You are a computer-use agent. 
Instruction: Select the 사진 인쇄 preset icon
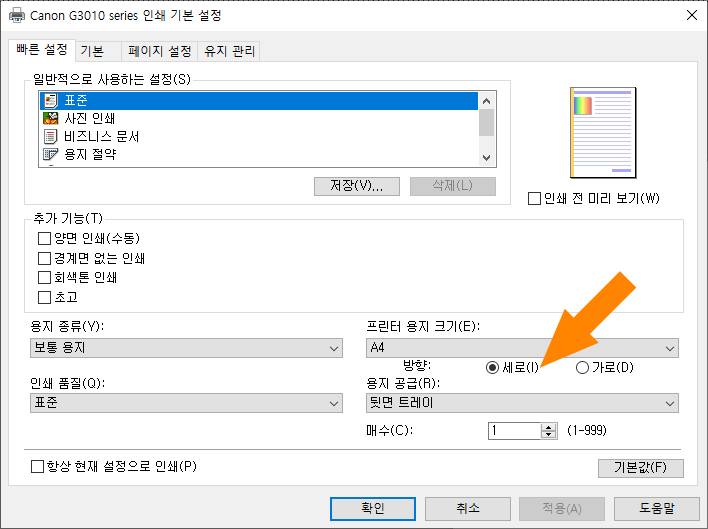click(50, 119)
